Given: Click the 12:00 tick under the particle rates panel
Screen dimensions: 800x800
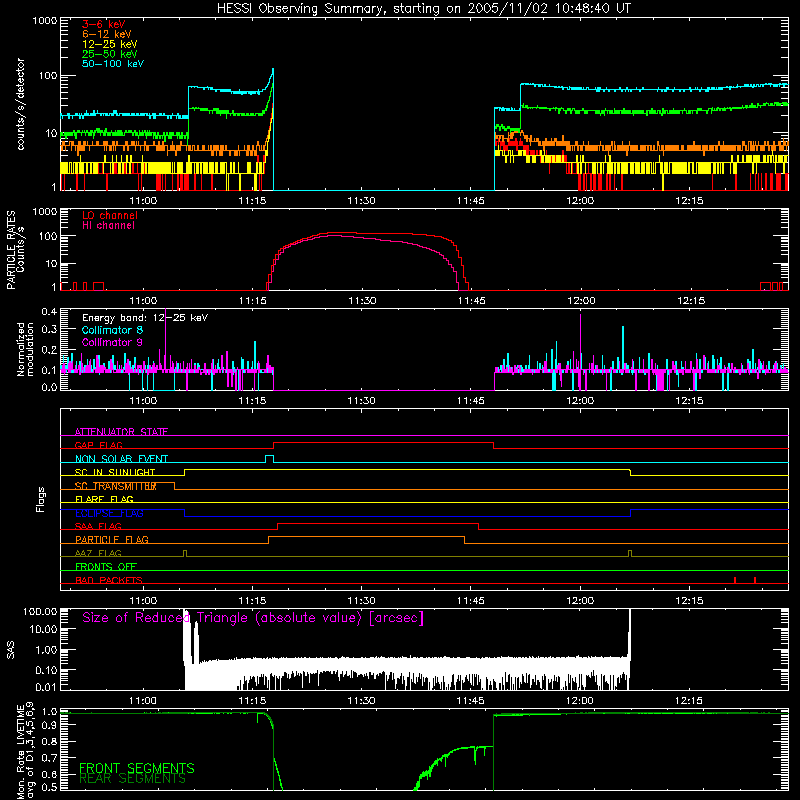Looking at the screenshot, I should (x=581, y=301).
